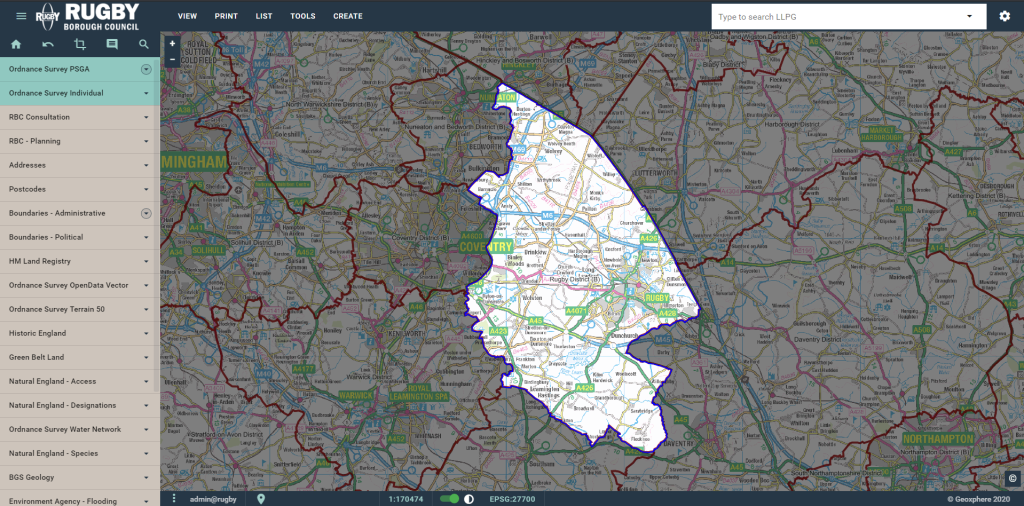Image resolution: width=1024 pixels, height=506 pixels.
Task: Click the COVENTRY label on the map
Action: 485,247
